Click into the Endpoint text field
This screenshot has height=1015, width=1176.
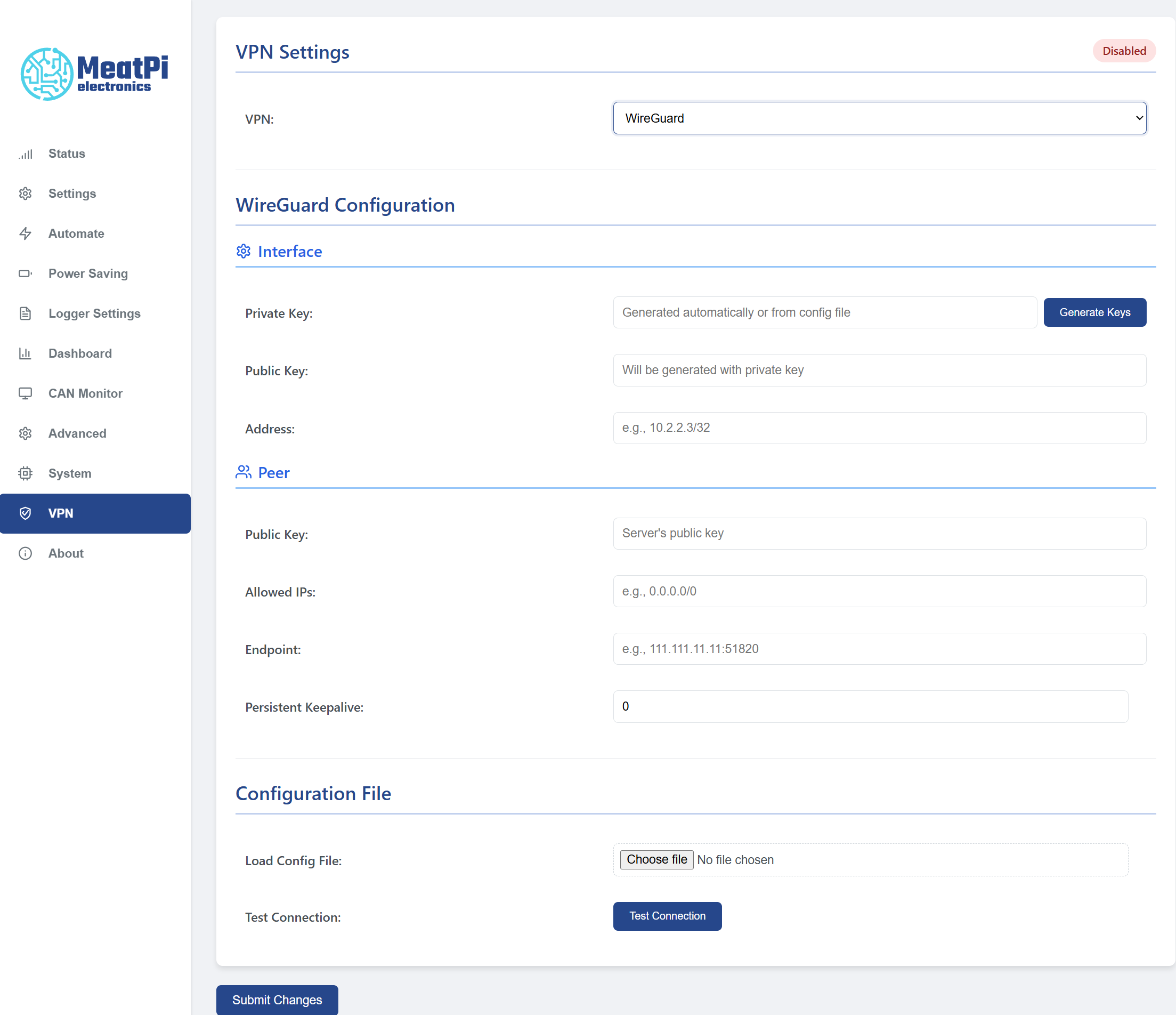(879, 649)
